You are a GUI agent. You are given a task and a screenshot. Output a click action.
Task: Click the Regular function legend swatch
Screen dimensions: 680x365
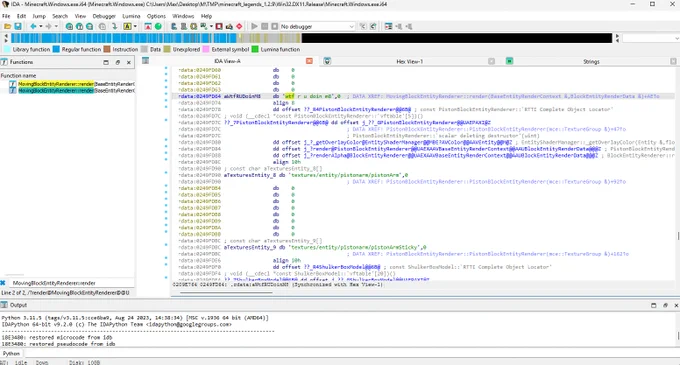click(56, 49)
